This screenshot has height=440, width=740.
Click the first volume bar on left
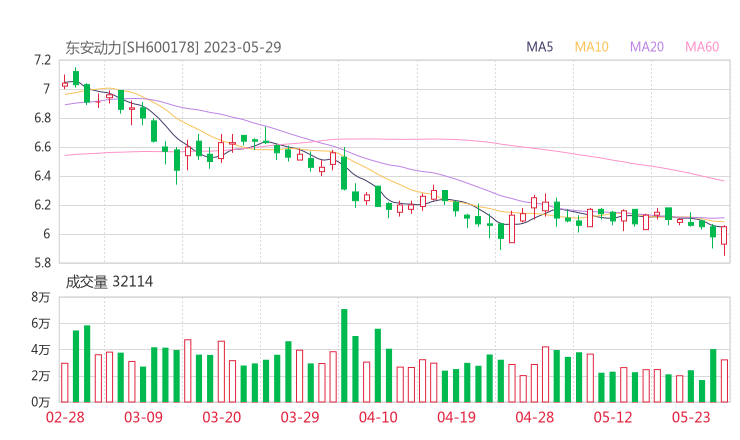click(65, 382)
